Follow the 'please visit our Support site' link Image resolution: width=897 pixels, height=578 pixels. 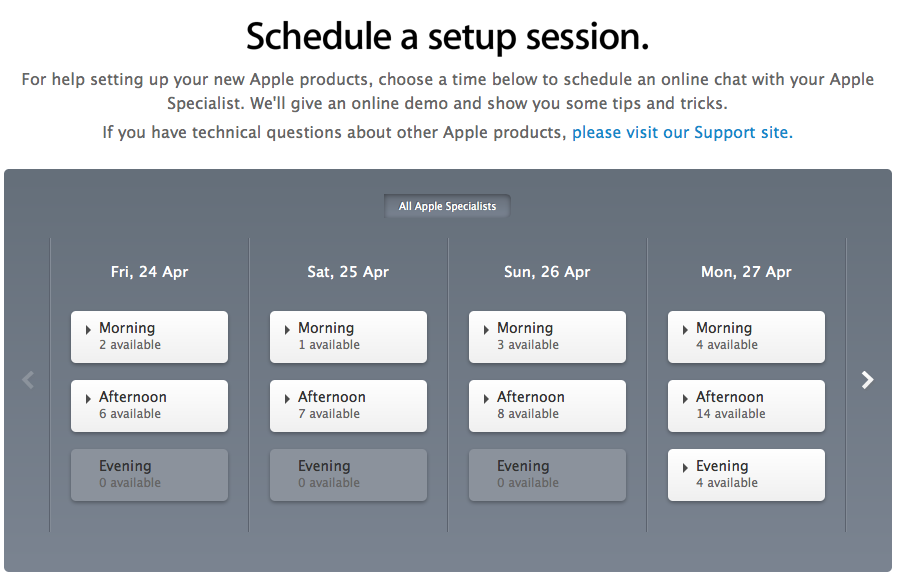coord(681,132)
